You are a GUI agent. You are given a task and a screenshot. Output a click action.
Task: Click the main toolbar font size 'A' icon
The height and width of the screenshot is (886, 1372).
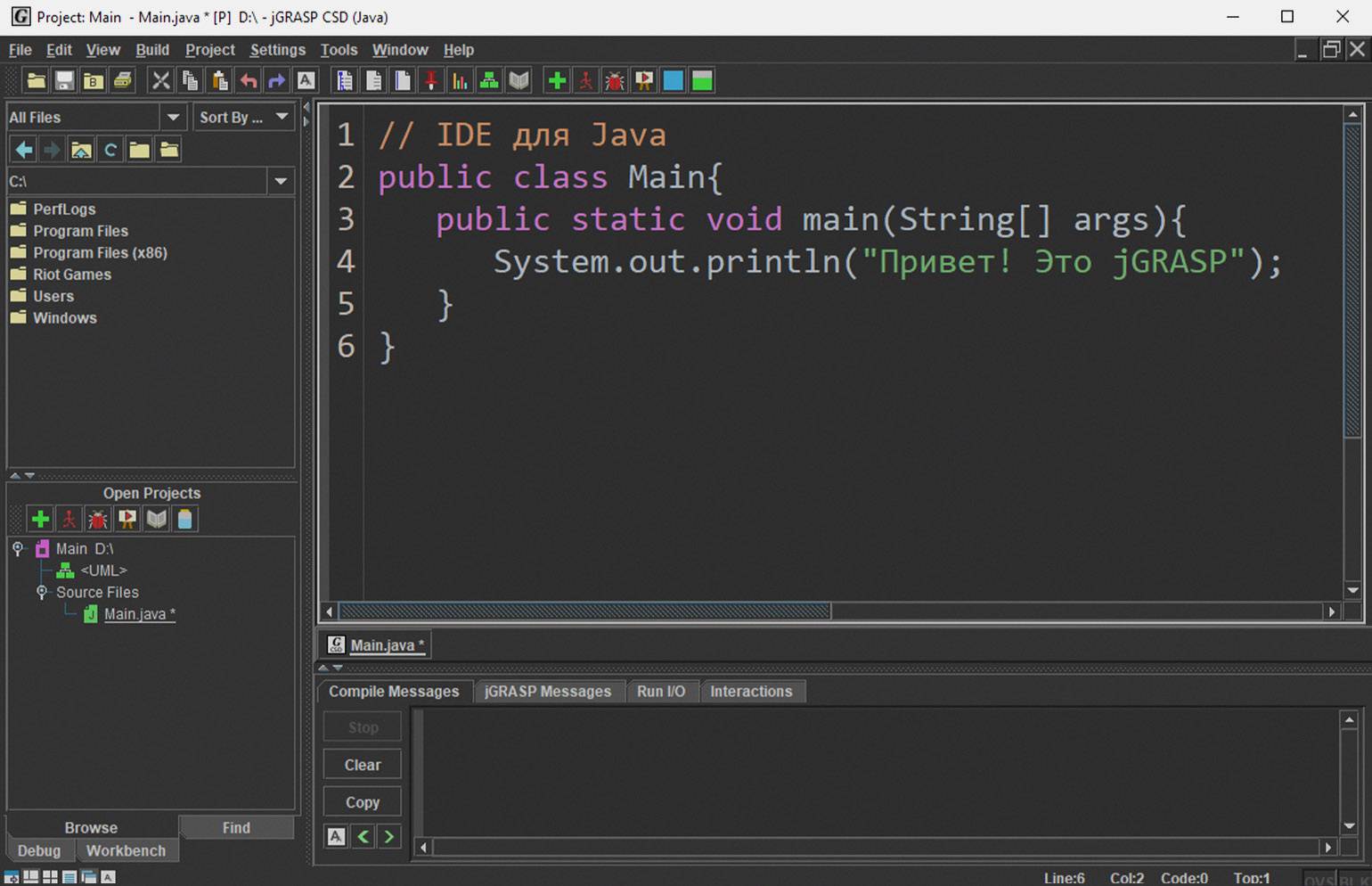(x=306, y=81)
